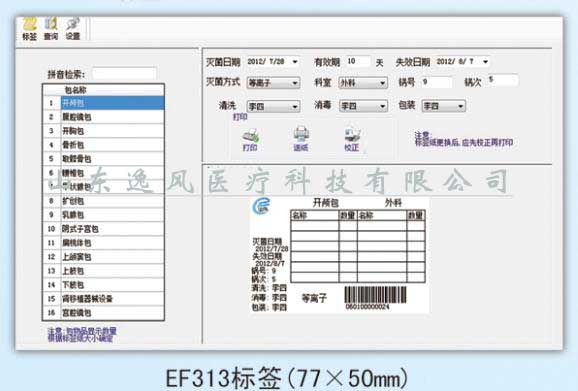This screenshot has height=391, width=578.
Task: Click the 有效期 days input field
Action: tap(358, 62)
